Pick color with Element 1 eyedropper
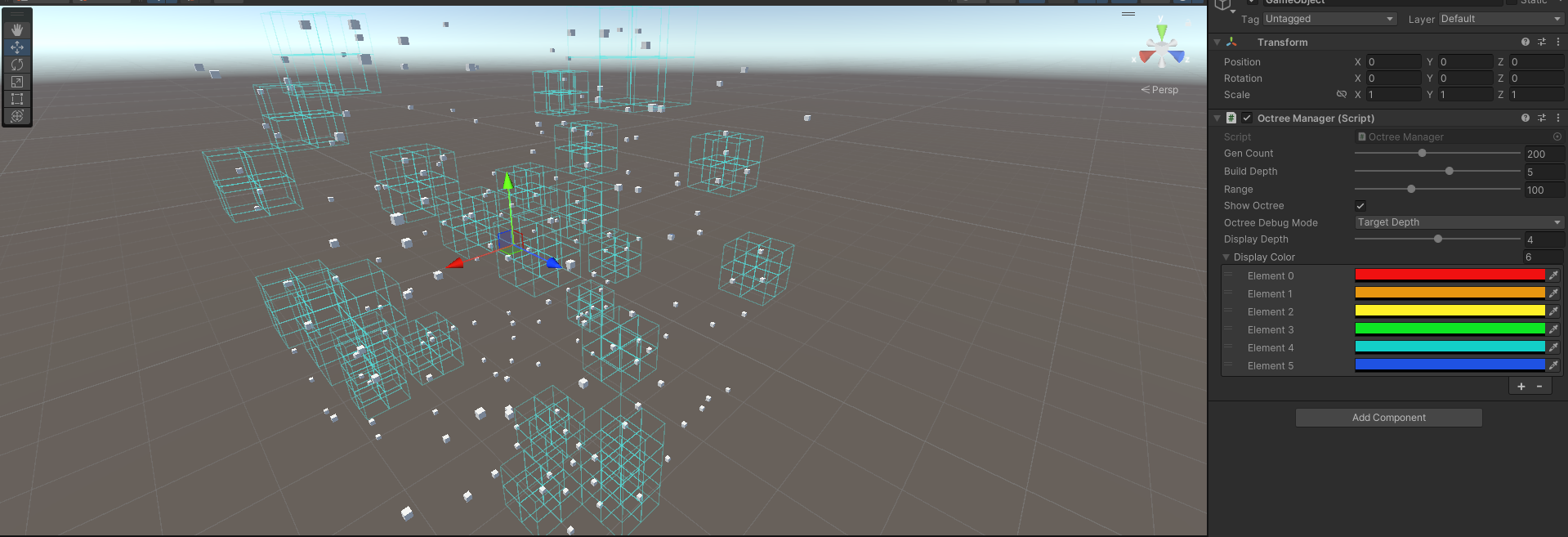Viewport: 1568px width, 537px height. coord(1553,293)
